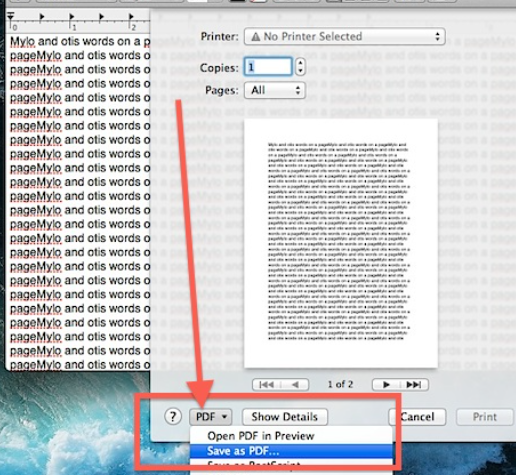Screen dimensions: 516x475
Task: Open help with the question mark button
Action: (x=173, y=417)
